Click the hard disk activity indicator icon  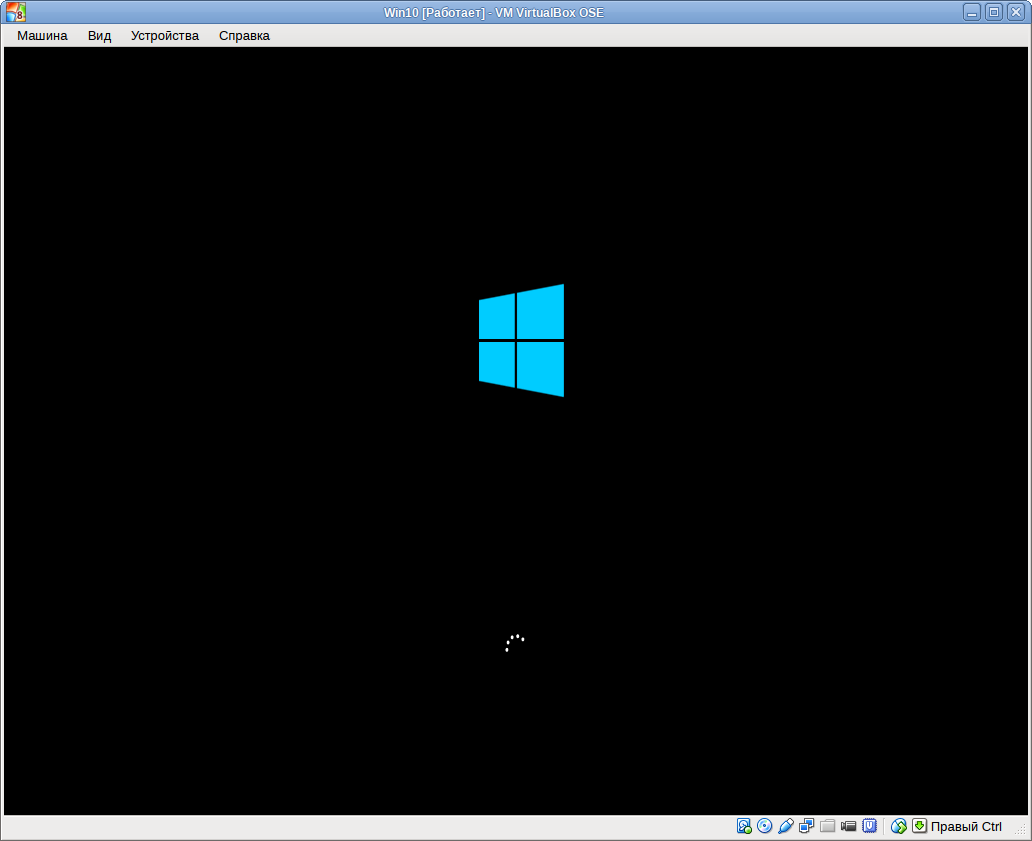pos(744,826)
